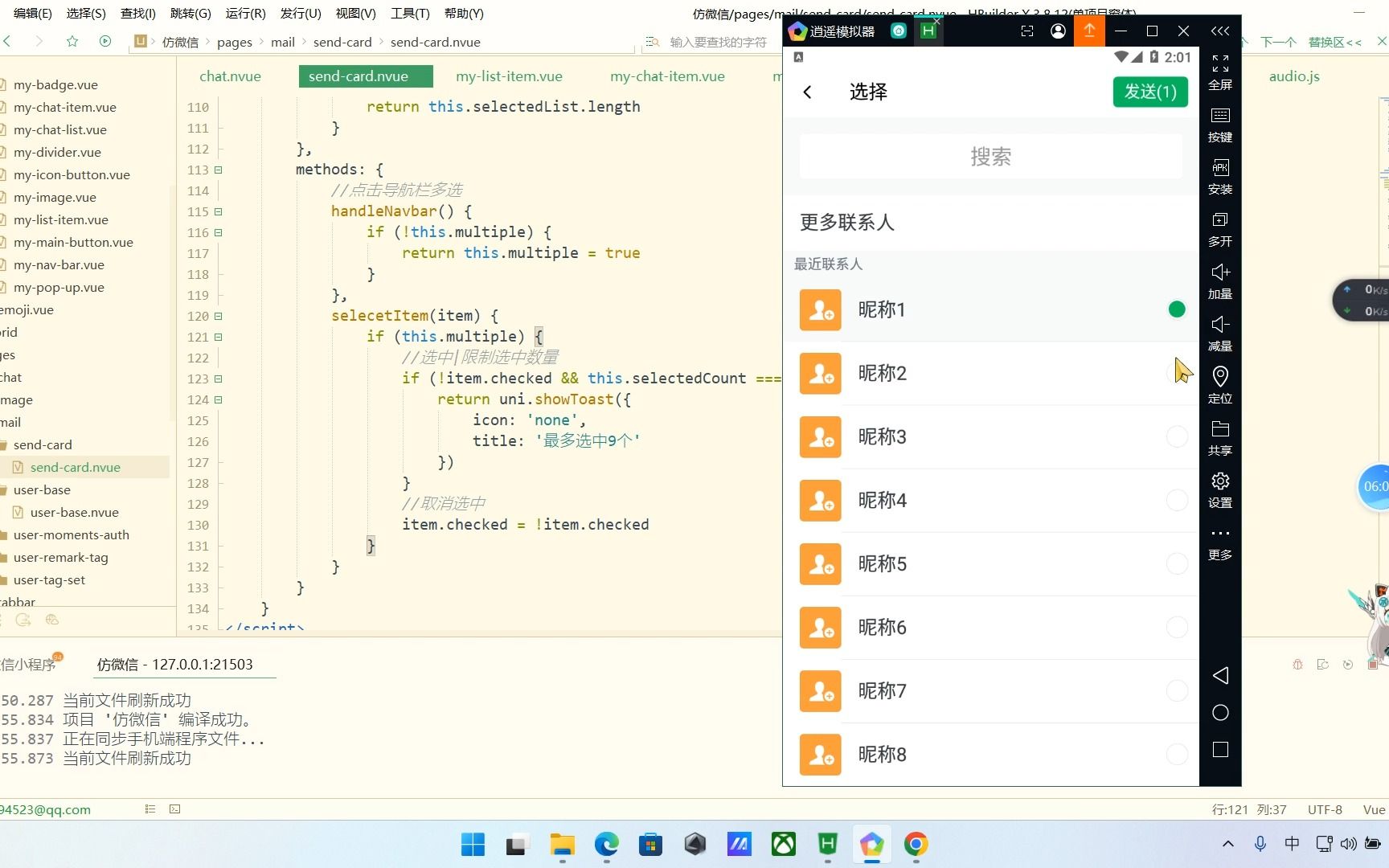The image size is (1389, 868).
Task: Click 下一个 find next button
Action: coord(1278,42)
